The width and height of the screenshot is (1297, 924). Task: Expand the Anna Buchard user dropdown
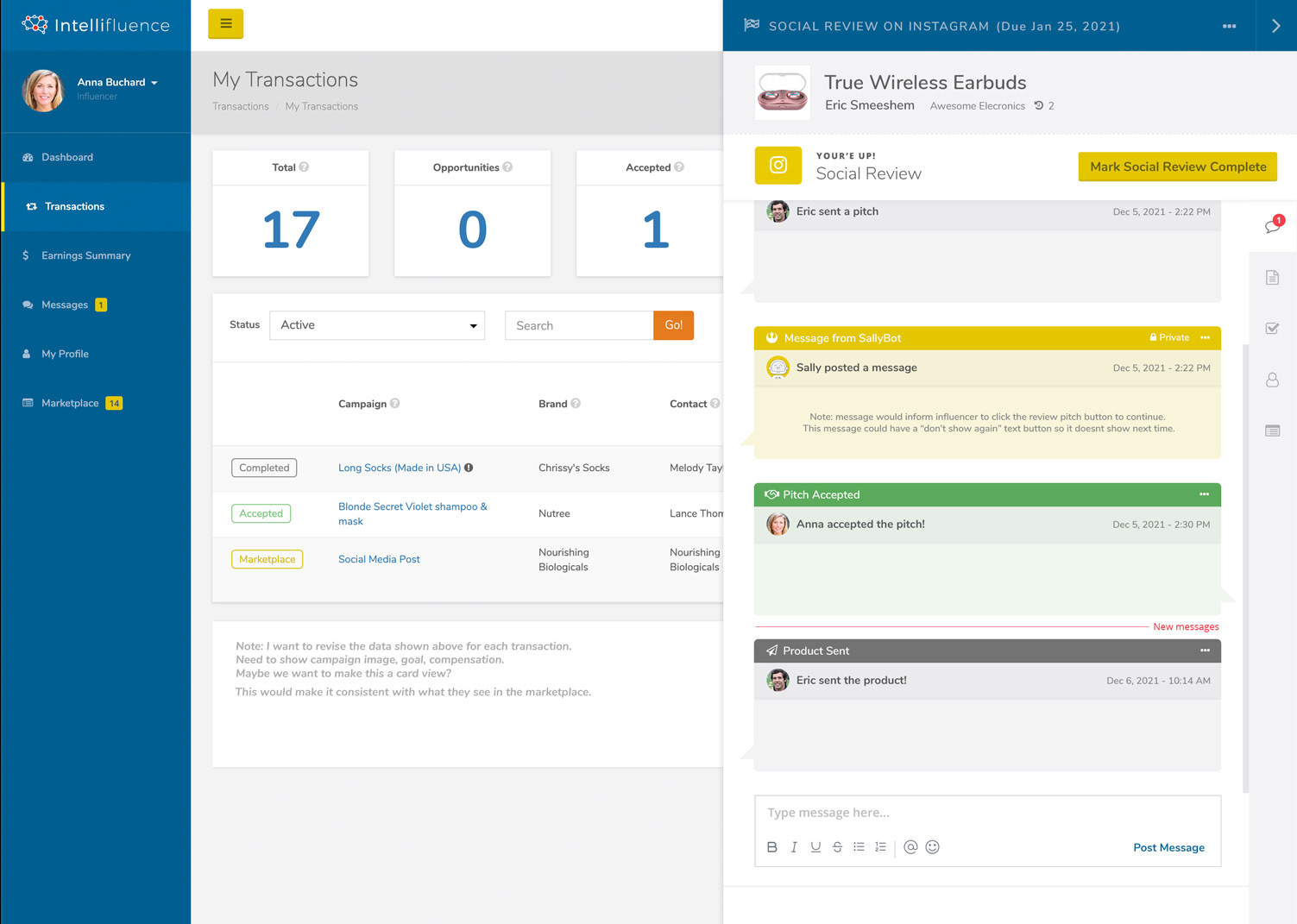[x=117, y=83]
